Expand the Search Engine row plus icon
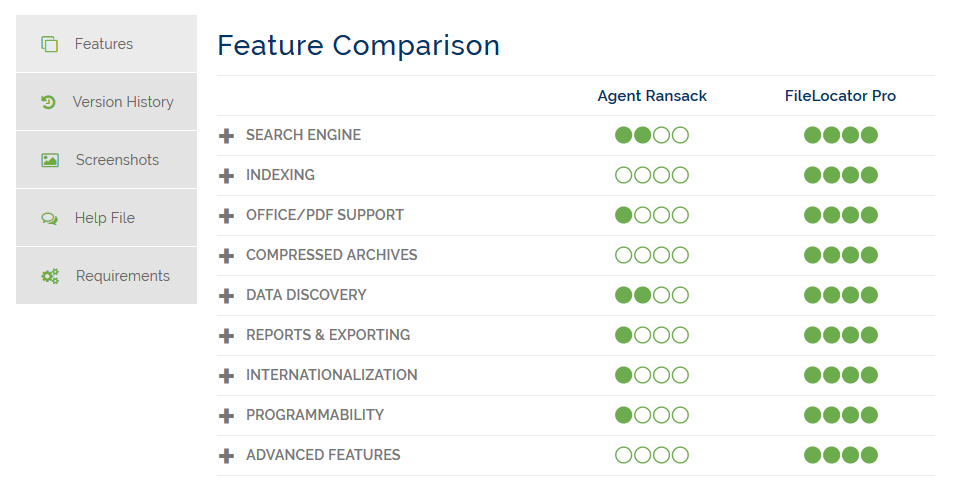976x502 pixels. tap(227, 136)
